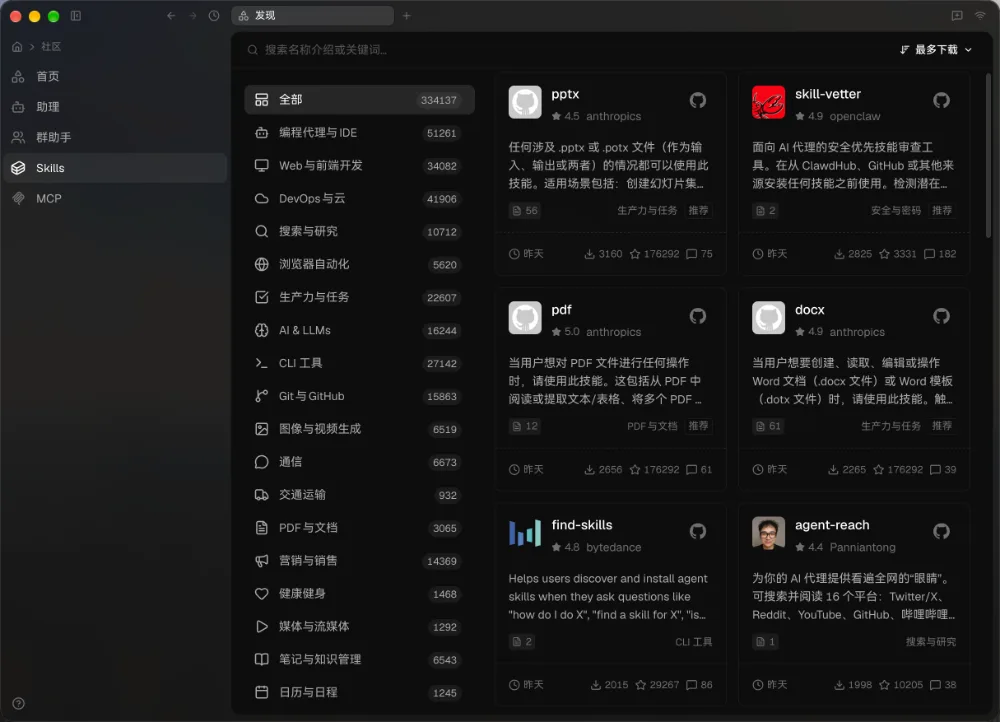The image size is (1000, 722).
Task: Click the agent-reach author photo
Action: click(768, 533)
